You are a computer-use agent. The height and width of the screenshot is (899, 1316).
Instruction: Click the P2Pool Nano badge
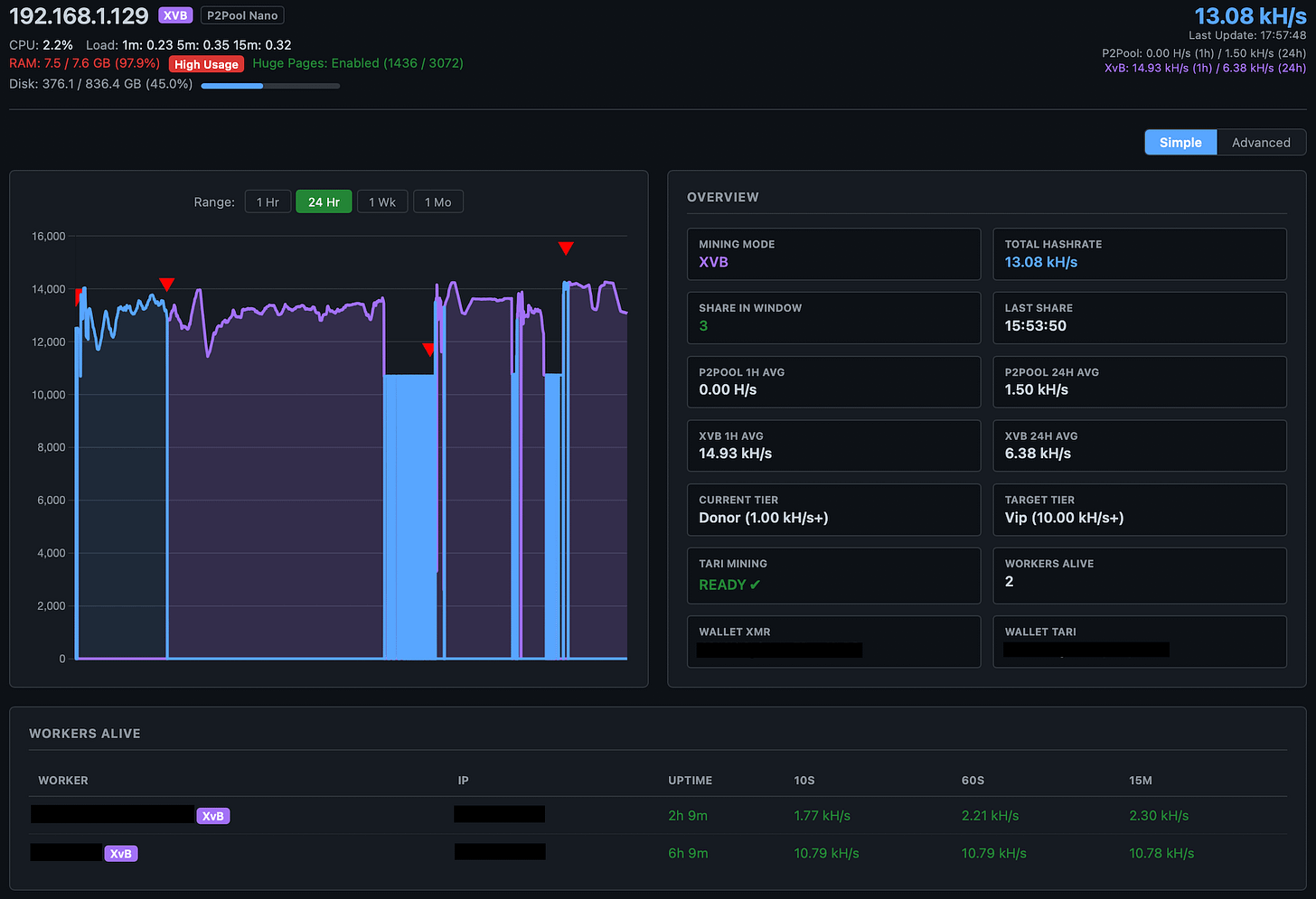pos(241,14)
